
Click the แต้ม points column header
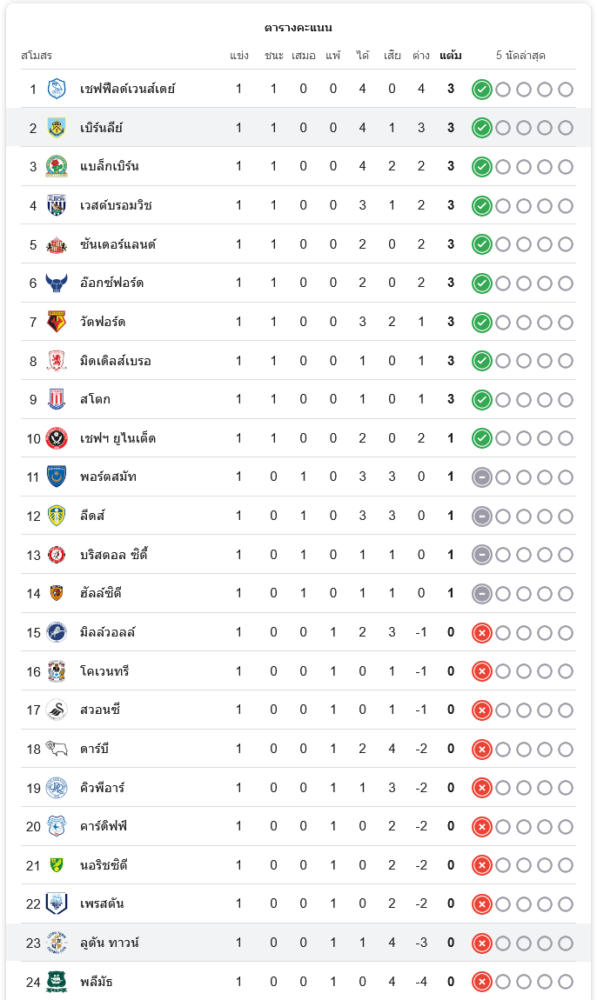click(x=450, y=55)
